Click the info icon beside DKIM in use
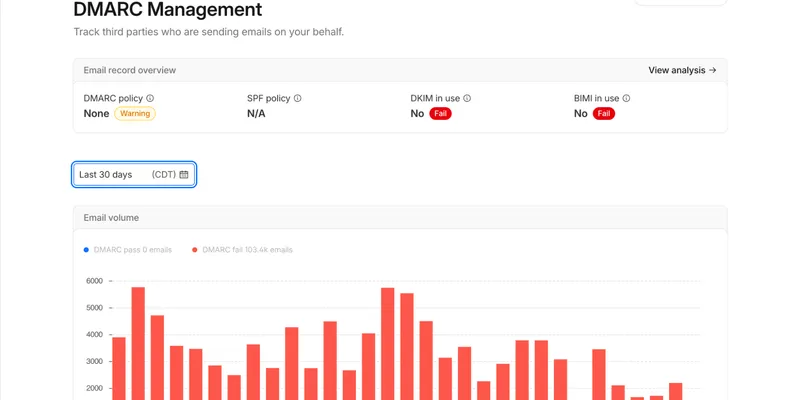 click(x=467, y=98)
